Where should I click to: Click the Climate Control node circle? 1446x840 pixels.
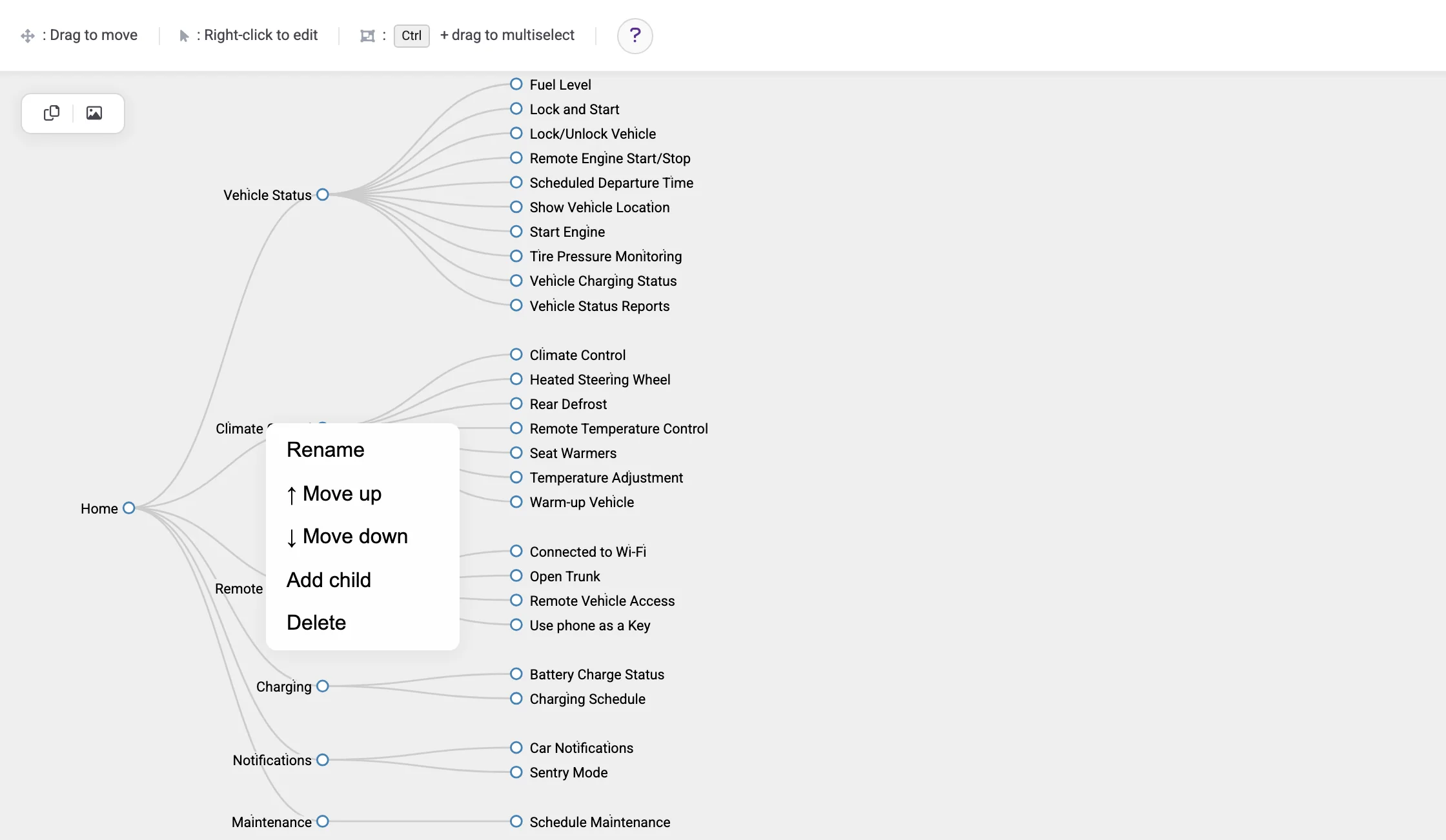point(516,354)
